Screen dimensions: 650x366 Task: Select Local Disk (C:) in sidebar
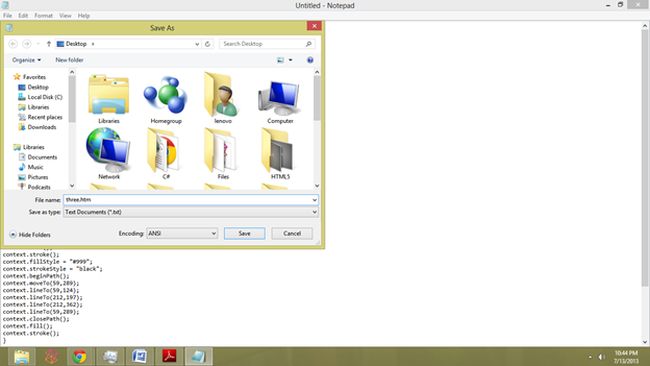[40, 97]
